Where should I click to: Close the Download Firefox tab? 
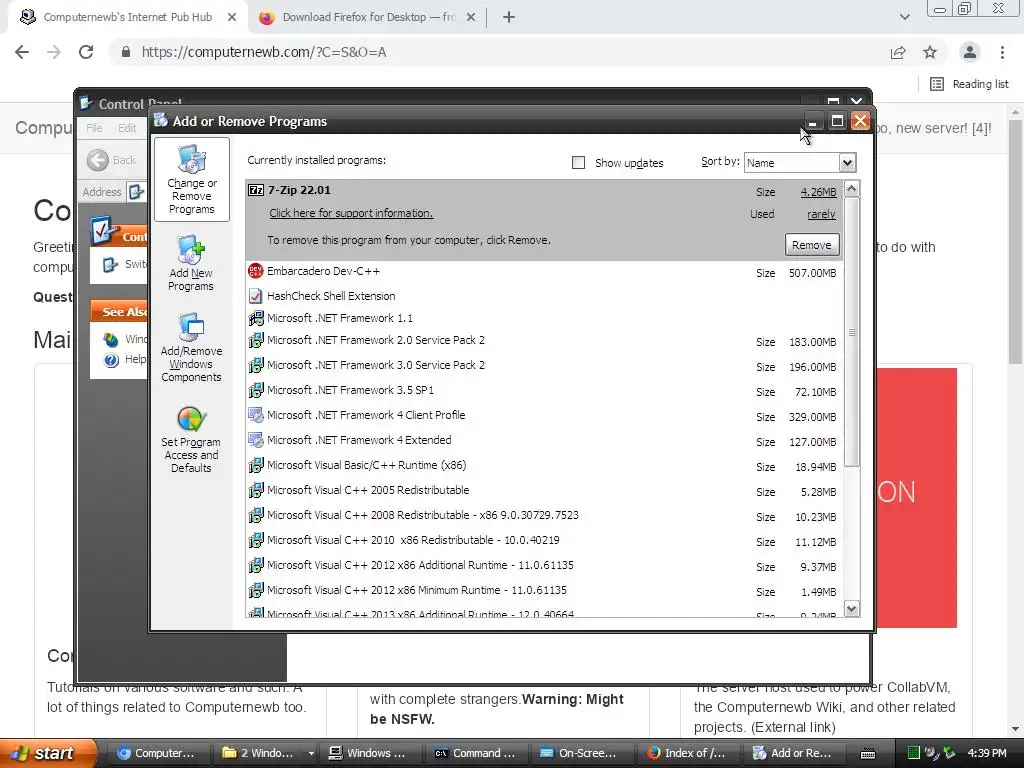point(471,17)
